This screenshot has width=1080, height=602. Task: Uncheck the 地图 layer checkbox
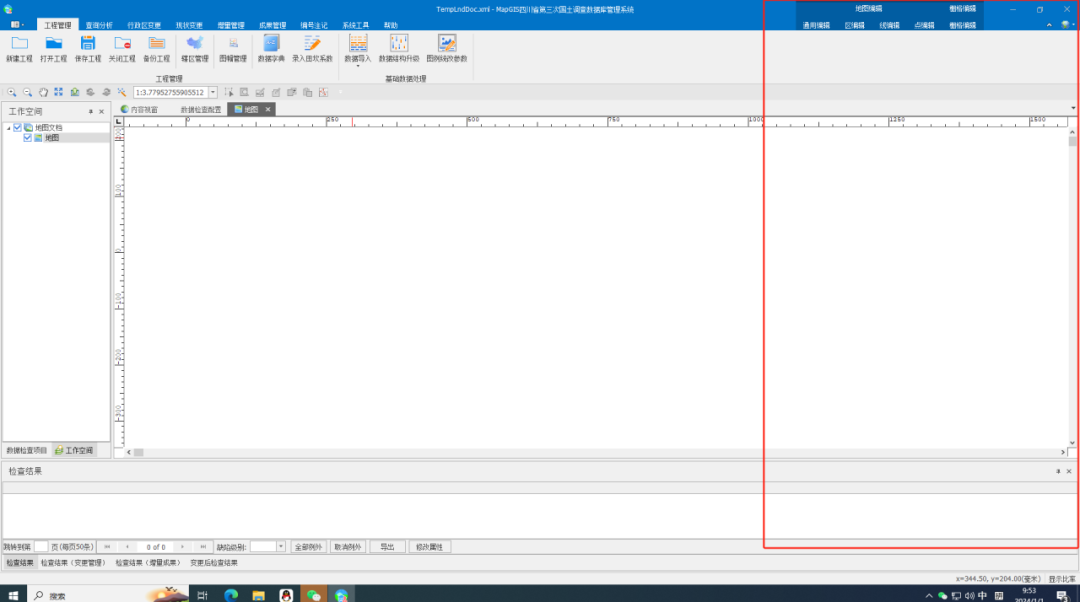click(28, 138)
